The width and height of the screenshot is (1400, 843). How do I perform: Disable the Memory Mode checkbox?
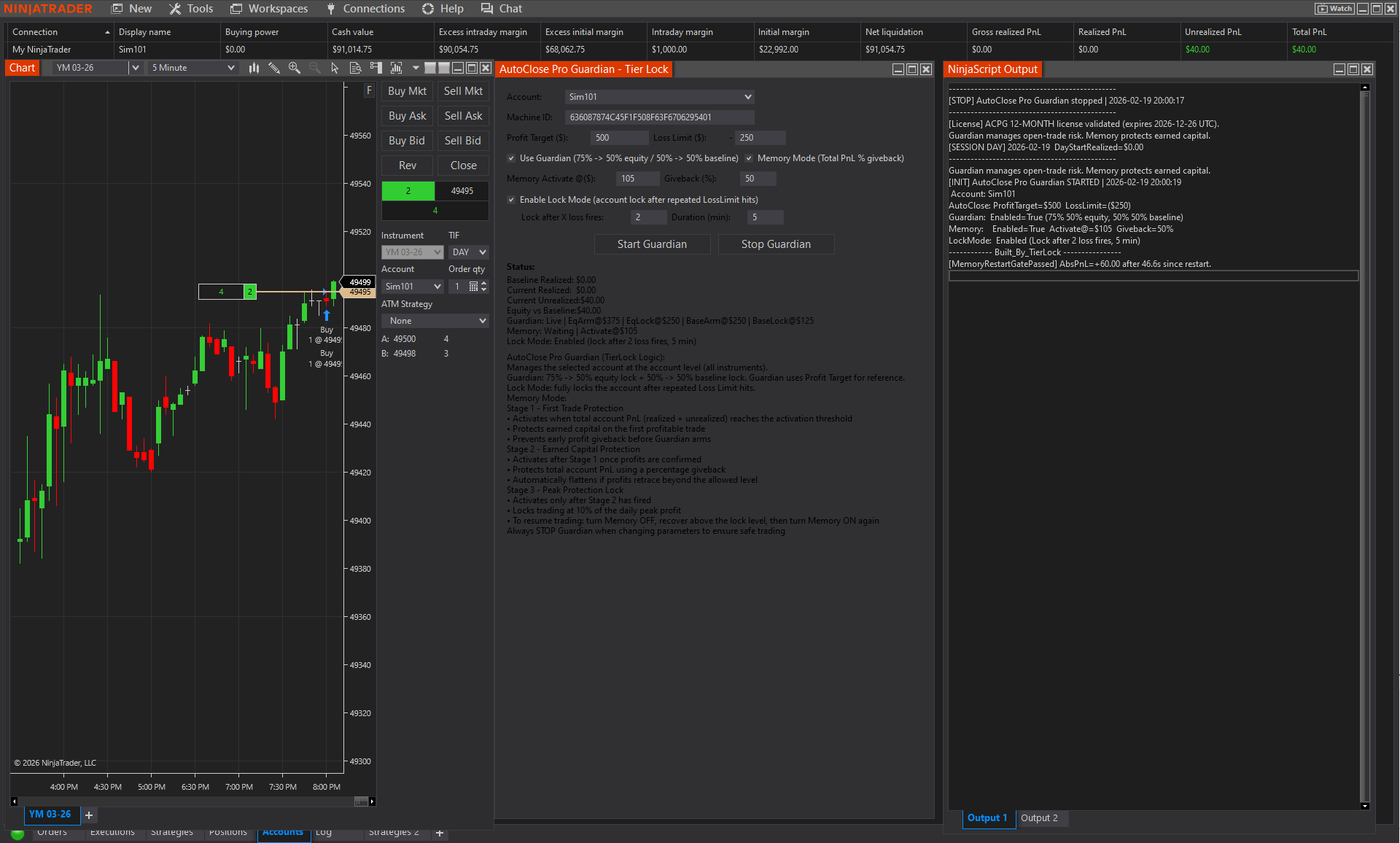[x=749, y=158]
